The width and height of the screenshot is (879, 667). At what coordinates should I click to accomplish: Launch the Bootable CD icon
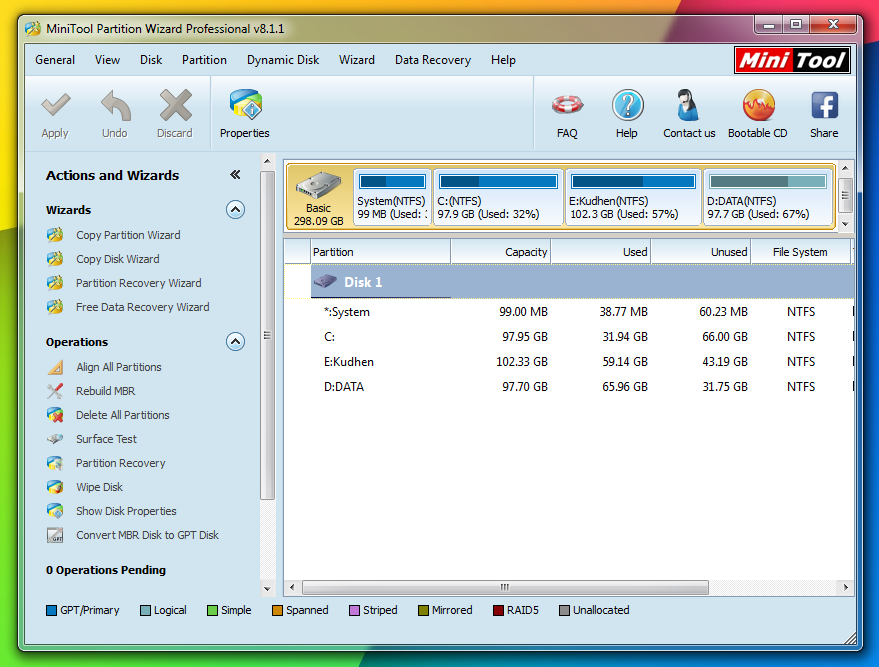tap(758, 105)
